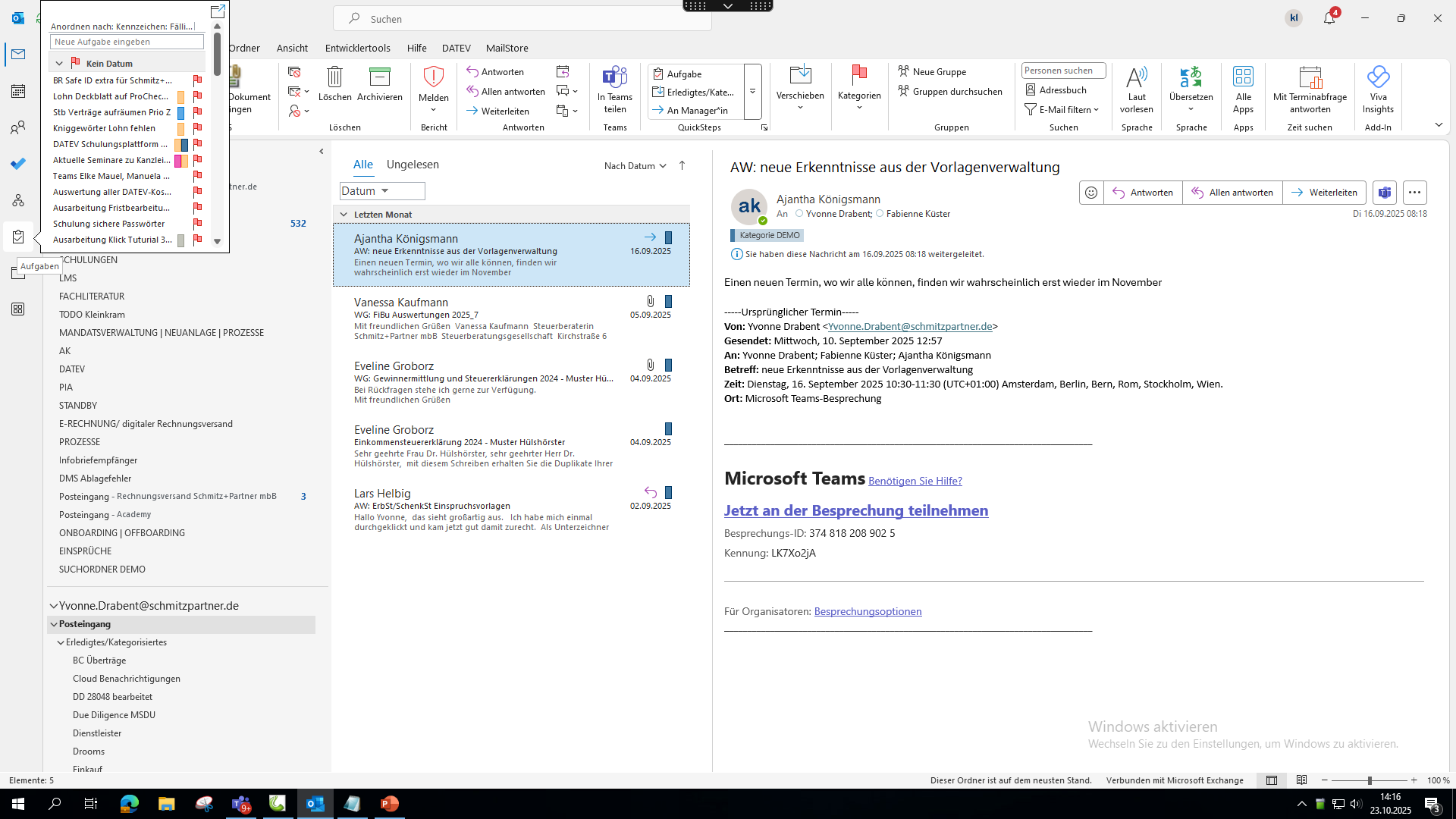Reply with meeting icon in Antworten group

(563, 72)
